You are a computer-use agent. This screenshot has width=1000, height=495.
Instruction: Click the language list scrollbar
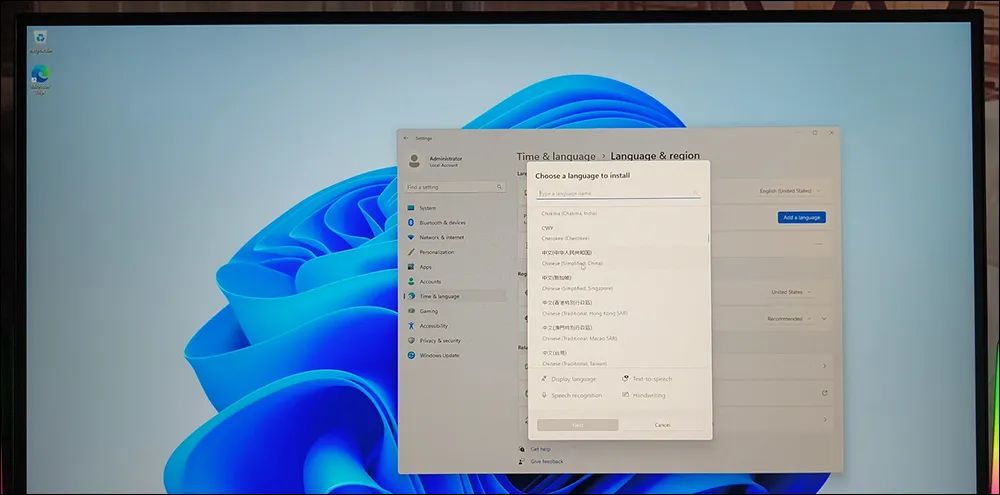pyautogui.click(x=709, y=238)
